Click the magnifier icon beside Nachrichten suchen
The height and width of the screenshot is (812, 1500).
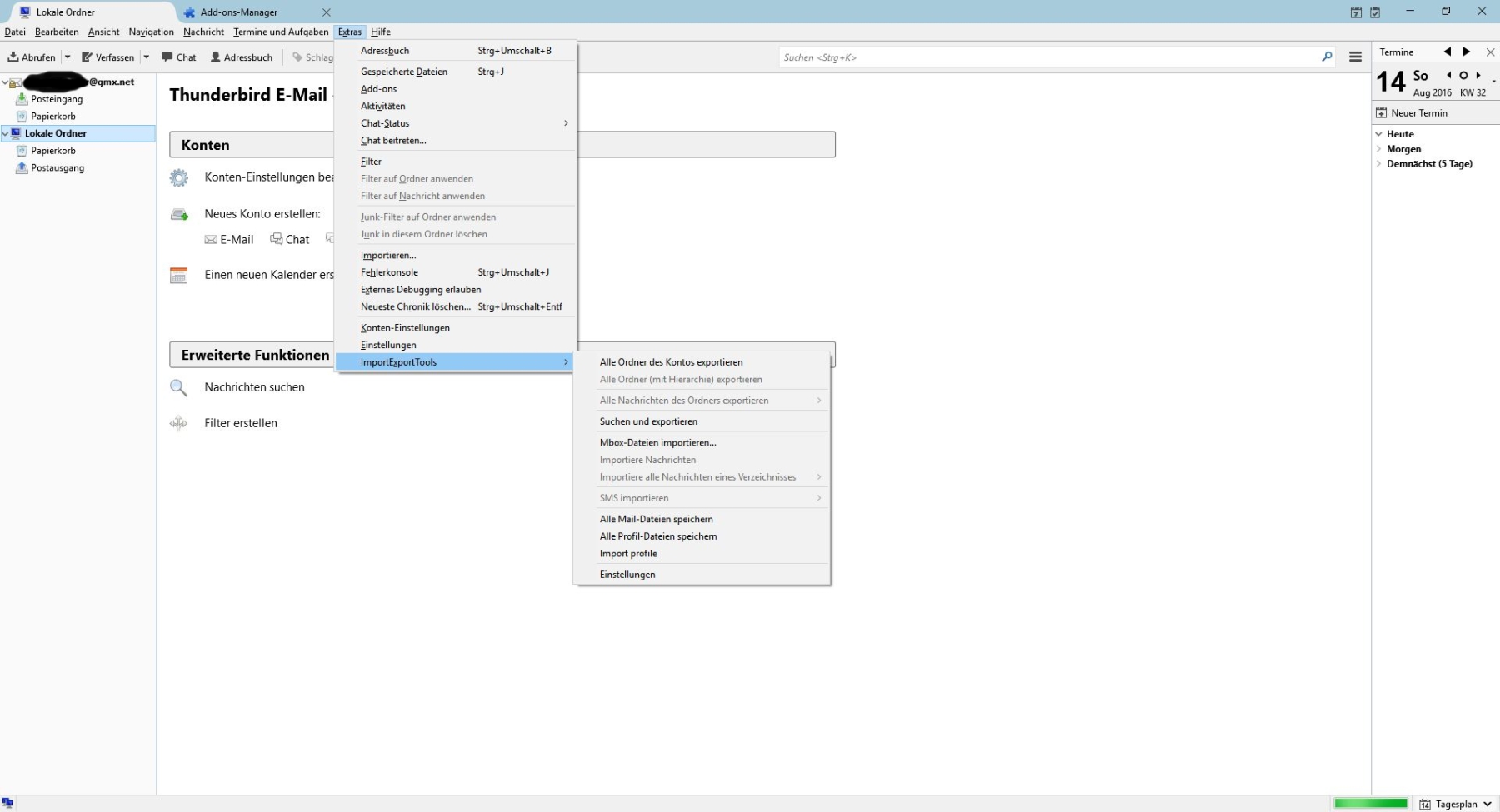coord(179,387)
